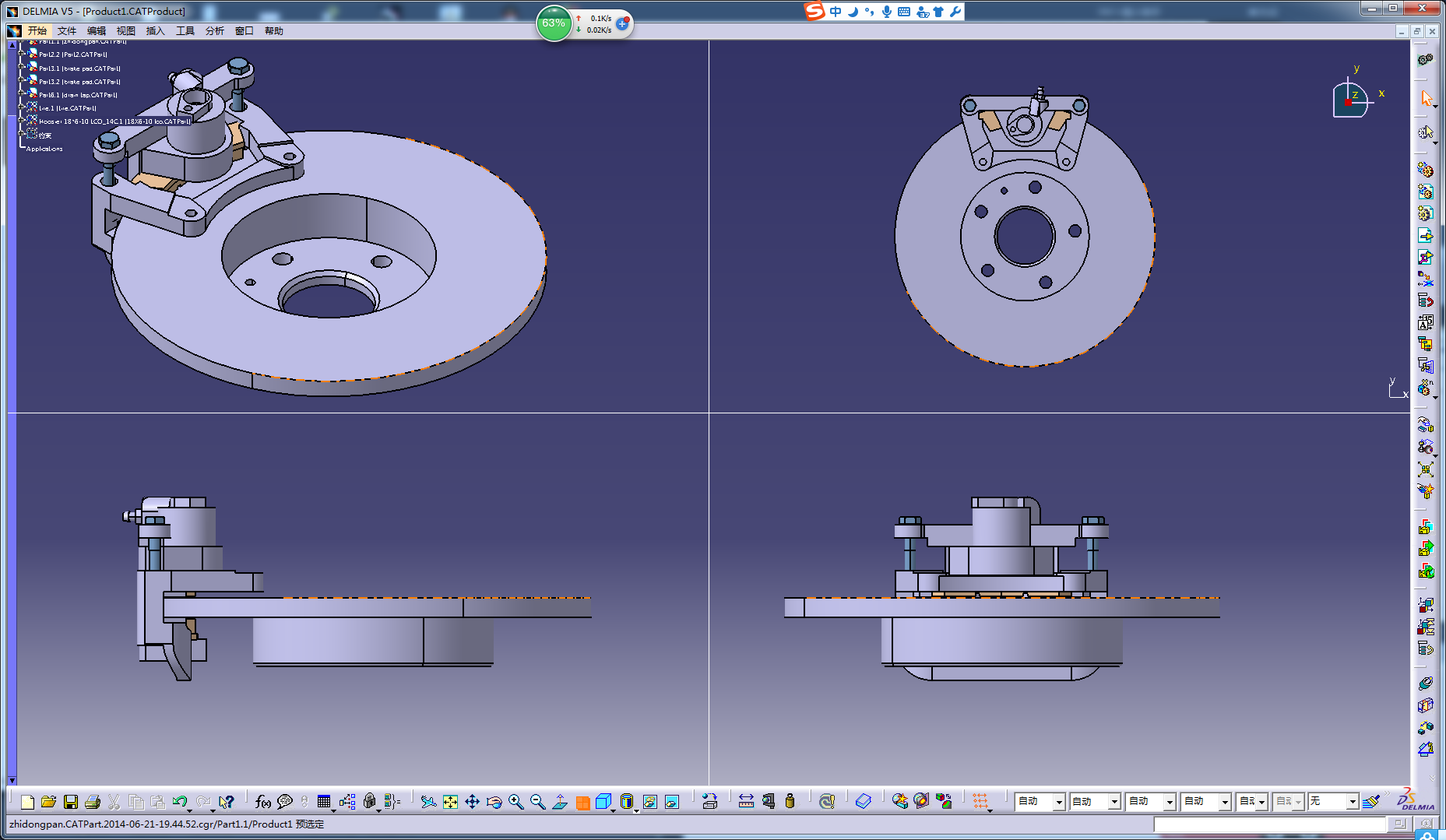Click the select arrow tool in right toolbar

tap(1426, 98)
